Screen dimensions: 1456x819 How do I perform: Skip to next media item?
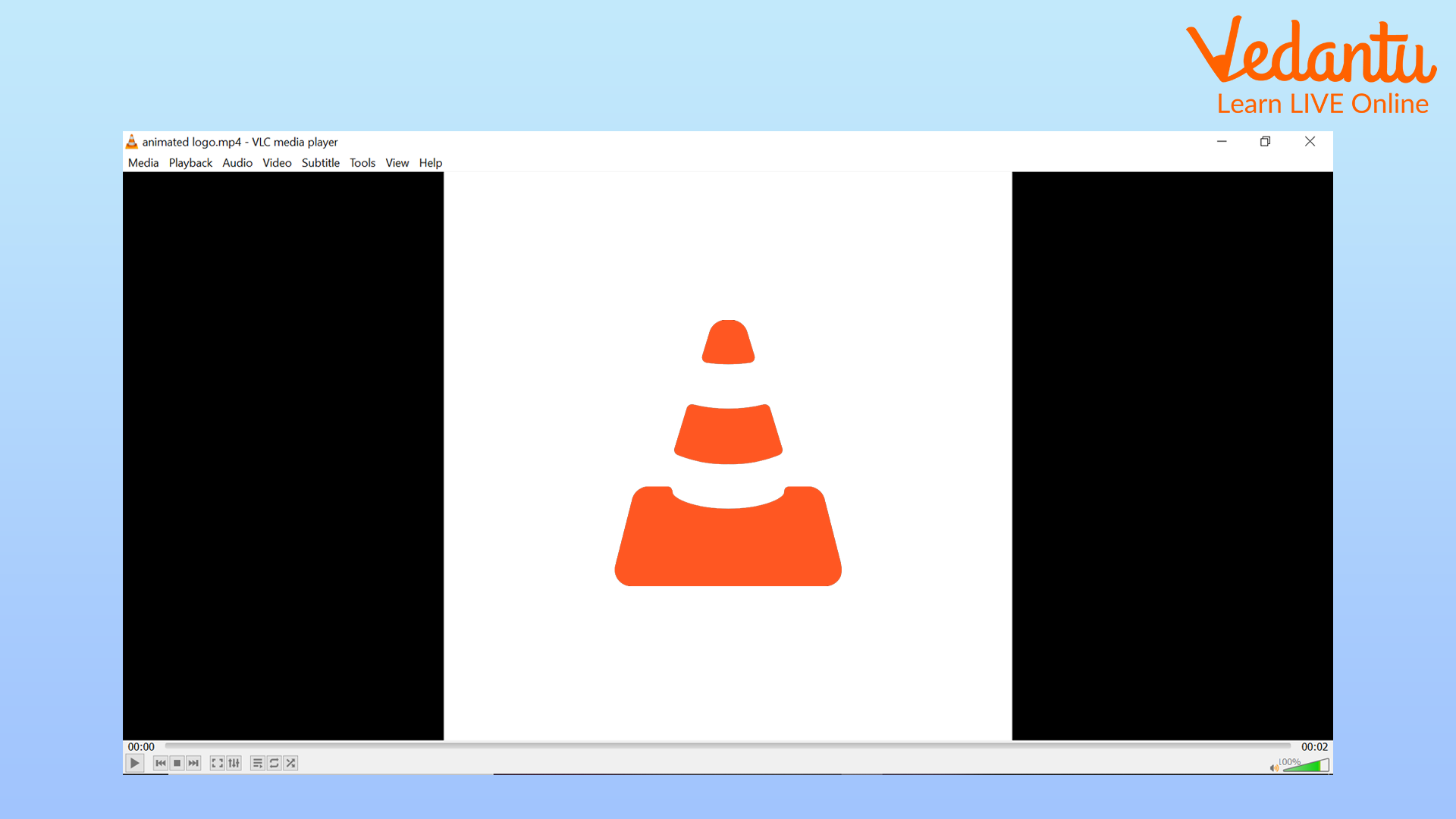(193, 763)
